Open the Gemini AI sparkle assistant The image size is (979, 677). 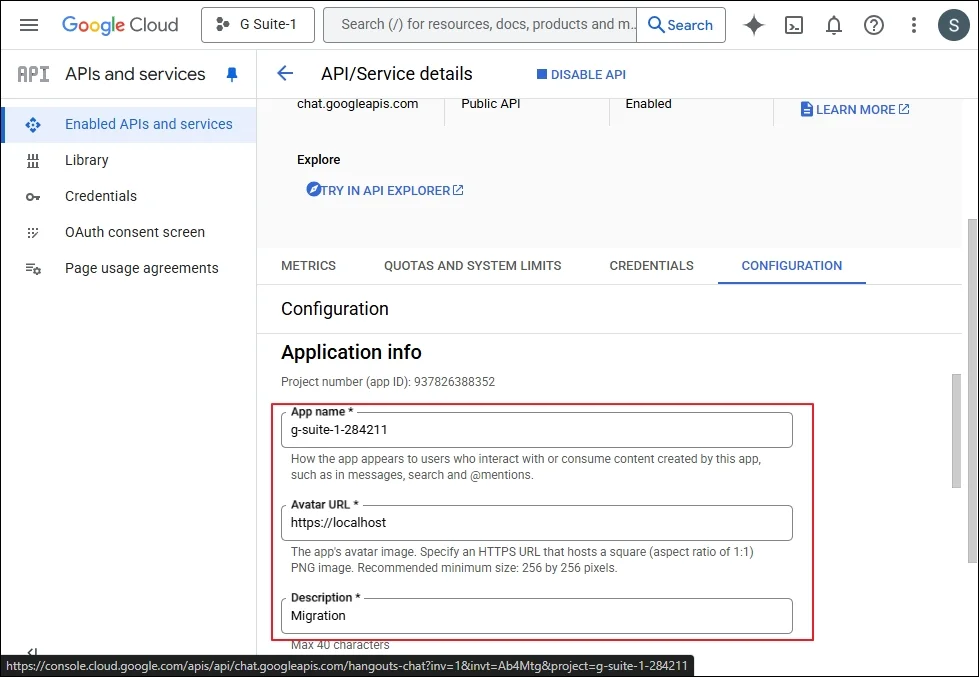tap(754, 25)
